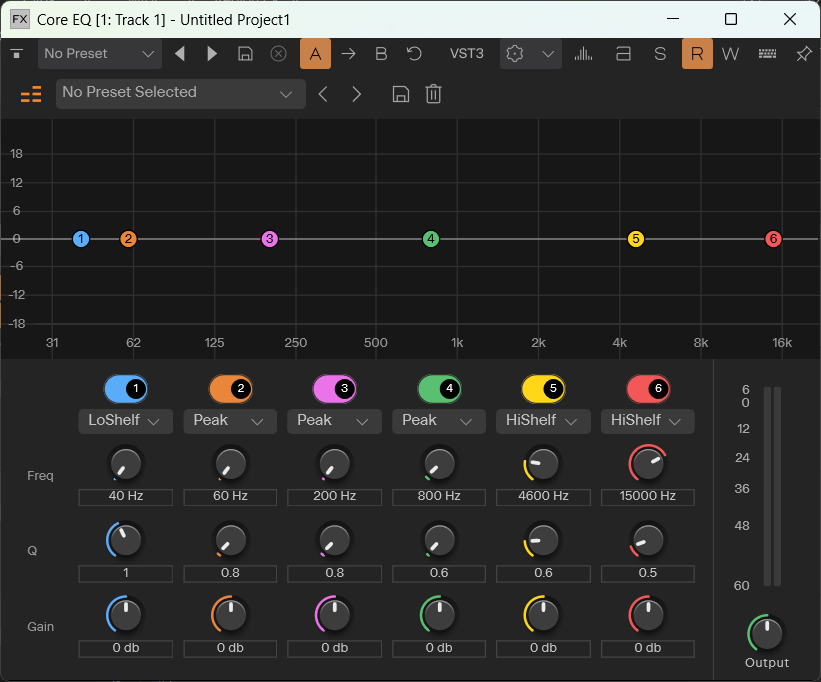
Task: Click the circled X delete preset icon
Action: pos(279,53)
